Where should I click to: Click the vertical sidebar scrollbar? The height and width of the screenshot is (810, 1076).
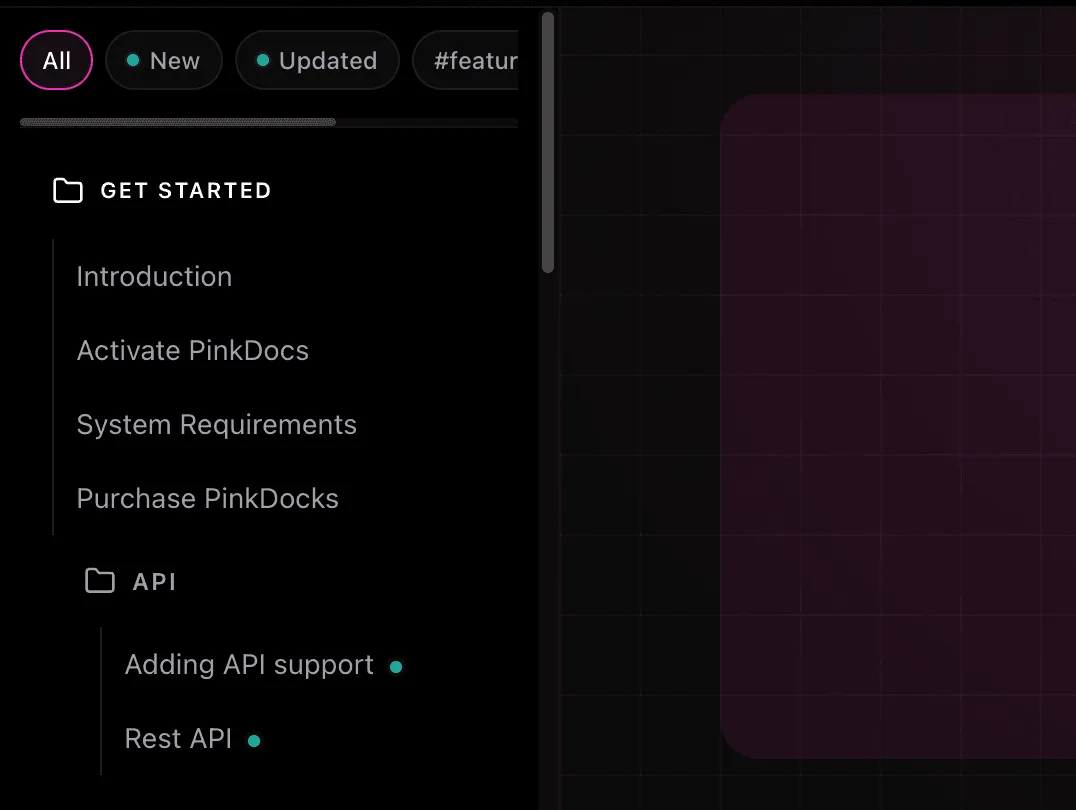[x=547, y=140]
